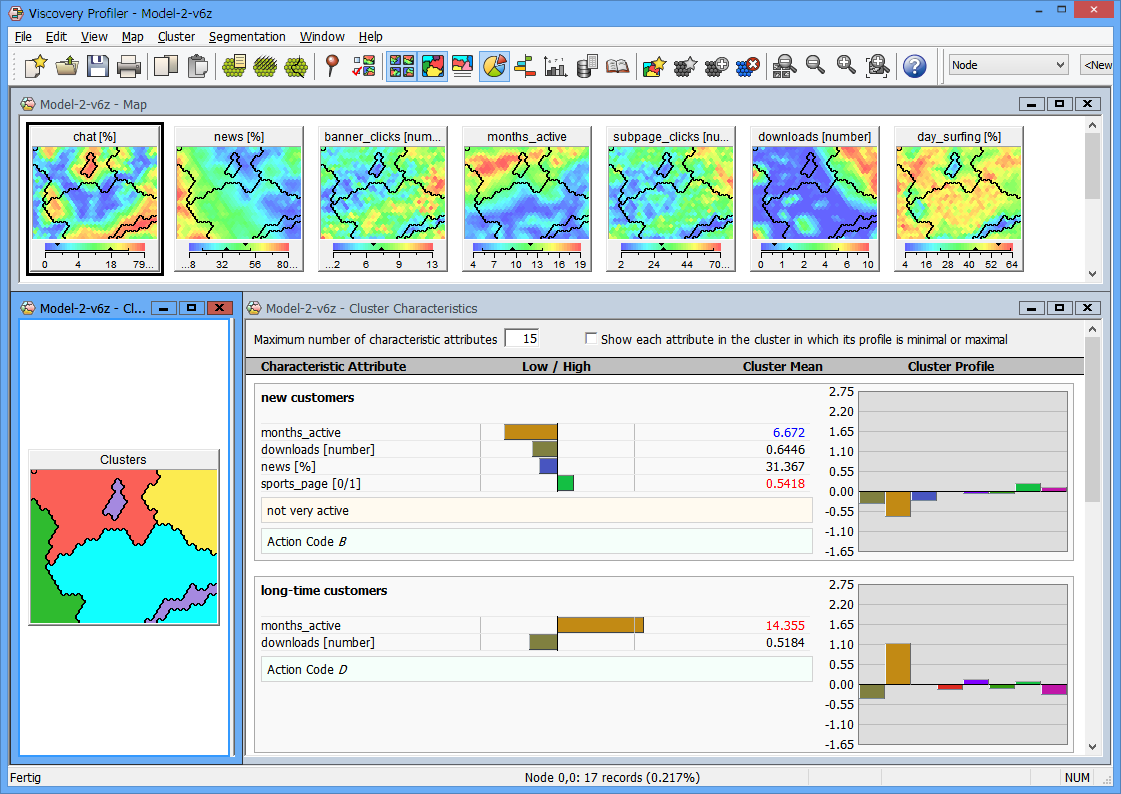Screen dimensions: 1121x794
Task: Click the red pushpin marker icon
Action: (333, 66)
